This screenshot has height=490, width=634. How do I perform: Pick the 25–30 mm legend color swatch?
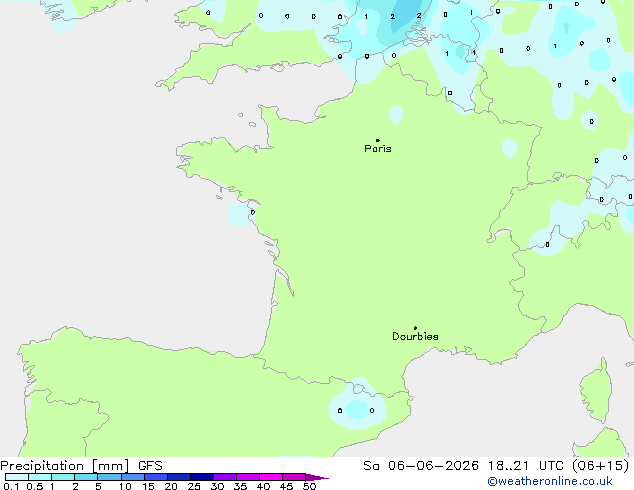tap(202, 477)
